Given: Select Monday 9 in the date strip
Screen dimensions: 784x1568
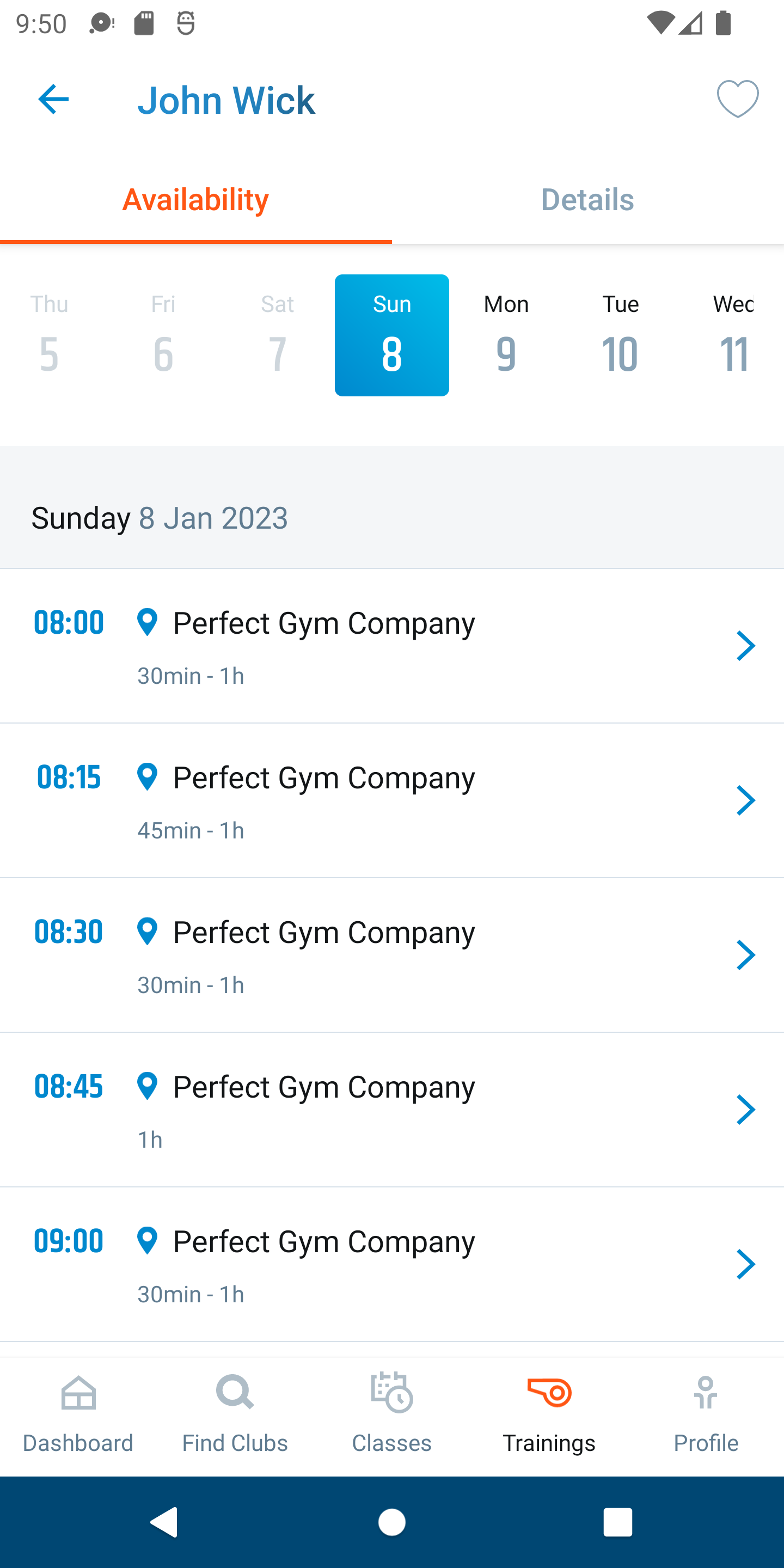Looking at the screenshot, I should click(x=506, y=335).
